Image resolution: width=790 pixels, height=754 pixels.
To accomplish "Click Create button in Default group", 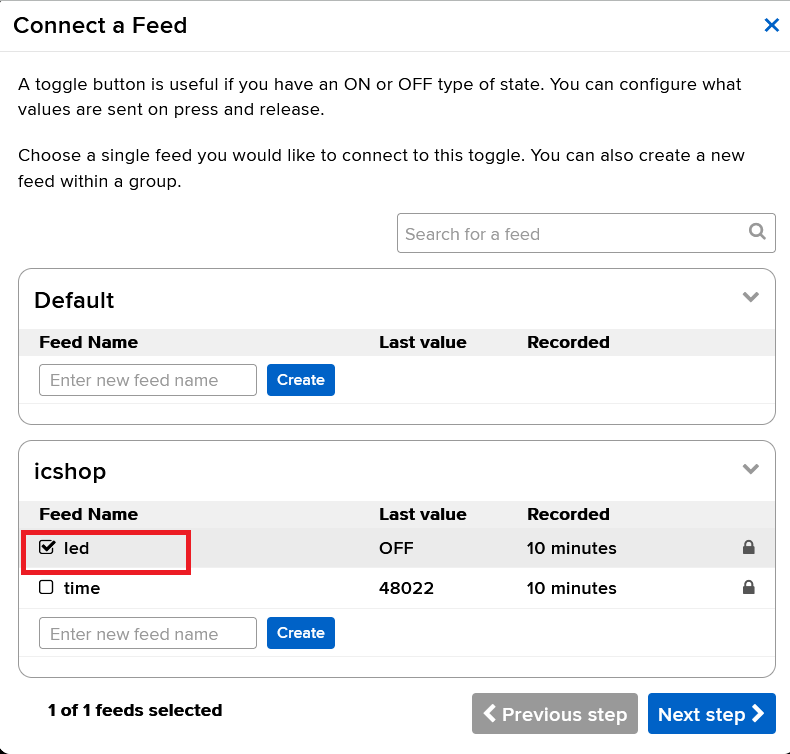I will pyautogui.click(x=301, y=380).
